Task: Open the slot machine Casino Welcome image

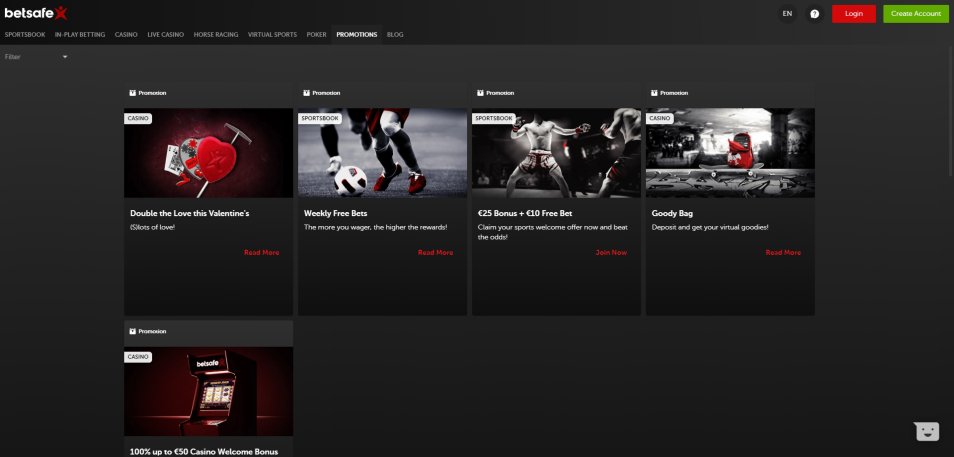Action: coord(209,391)
